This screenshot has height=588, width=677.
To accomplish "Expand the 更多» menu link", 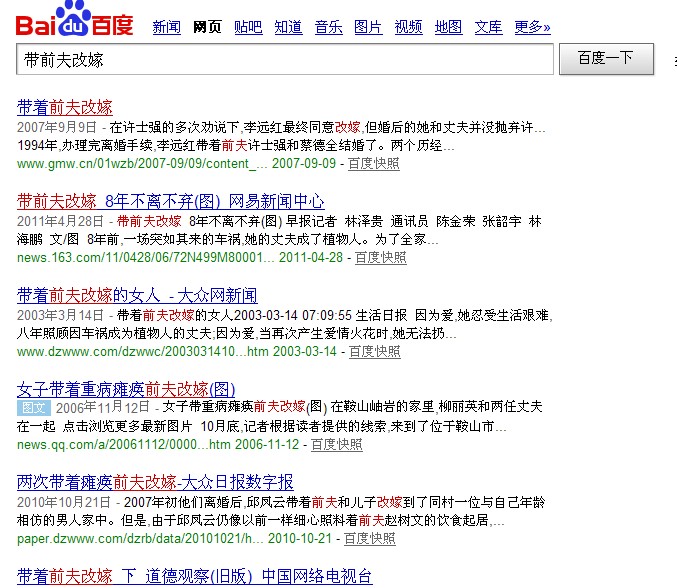I will [x=532, y=27].
